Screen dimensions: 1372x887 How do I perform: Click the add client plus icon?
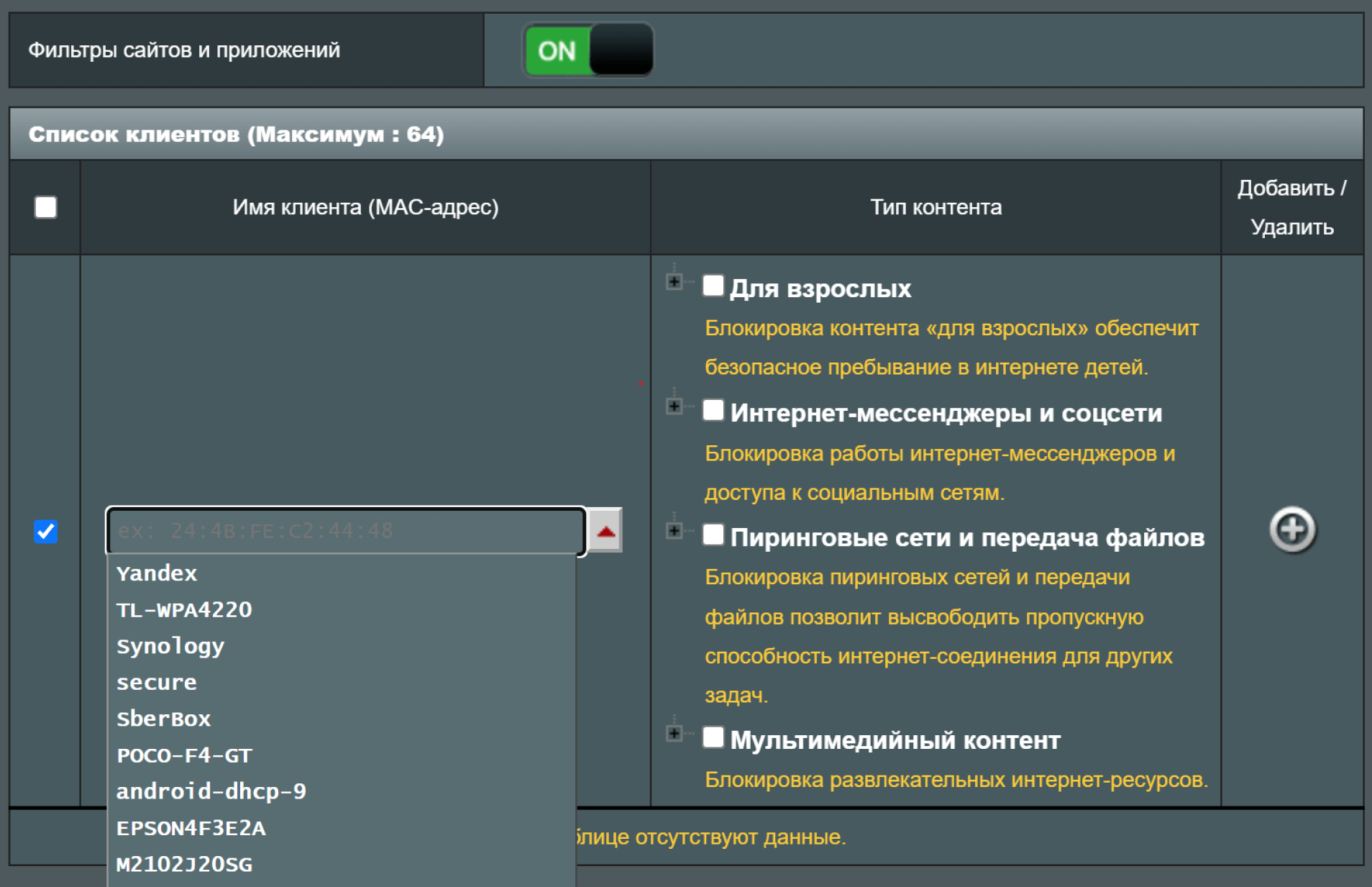[x=1292, y=531]
